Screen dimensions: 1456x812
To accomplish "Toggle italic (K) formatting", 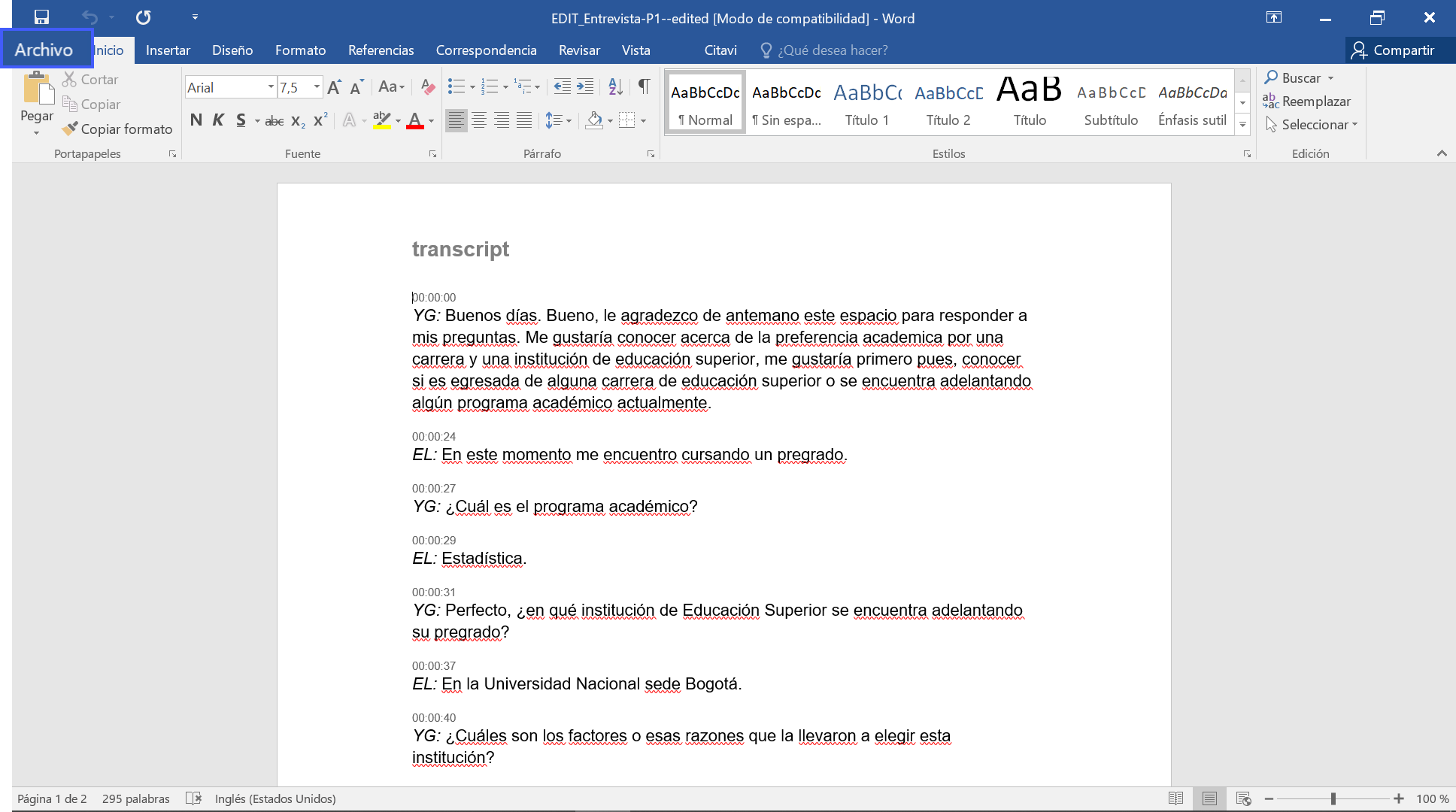I will (x=218, y=120).
